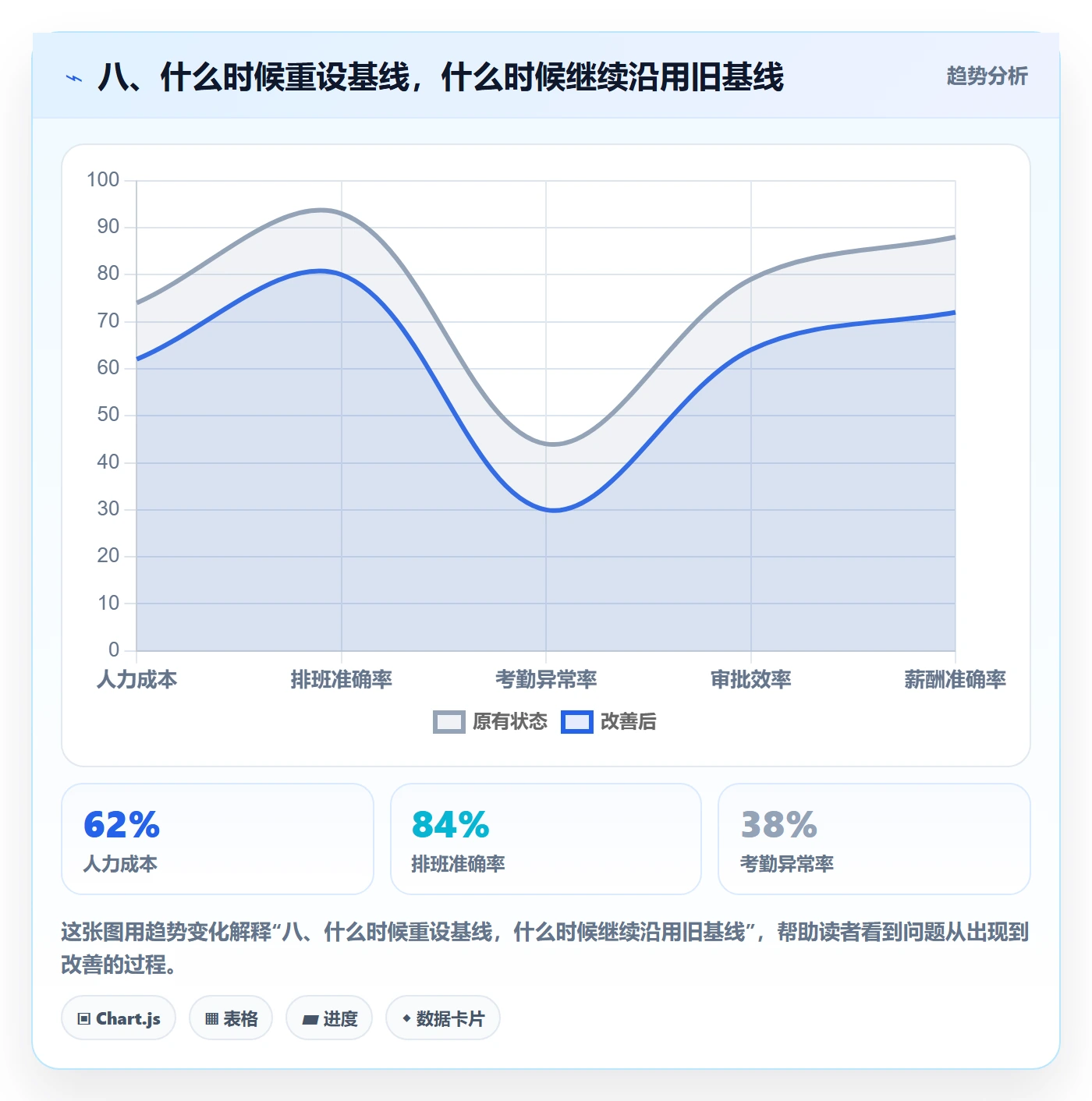Viewport: 1092px width, 1101px height.
Task: Click the 84% 排班准确率 stat card
Action: 546,839
